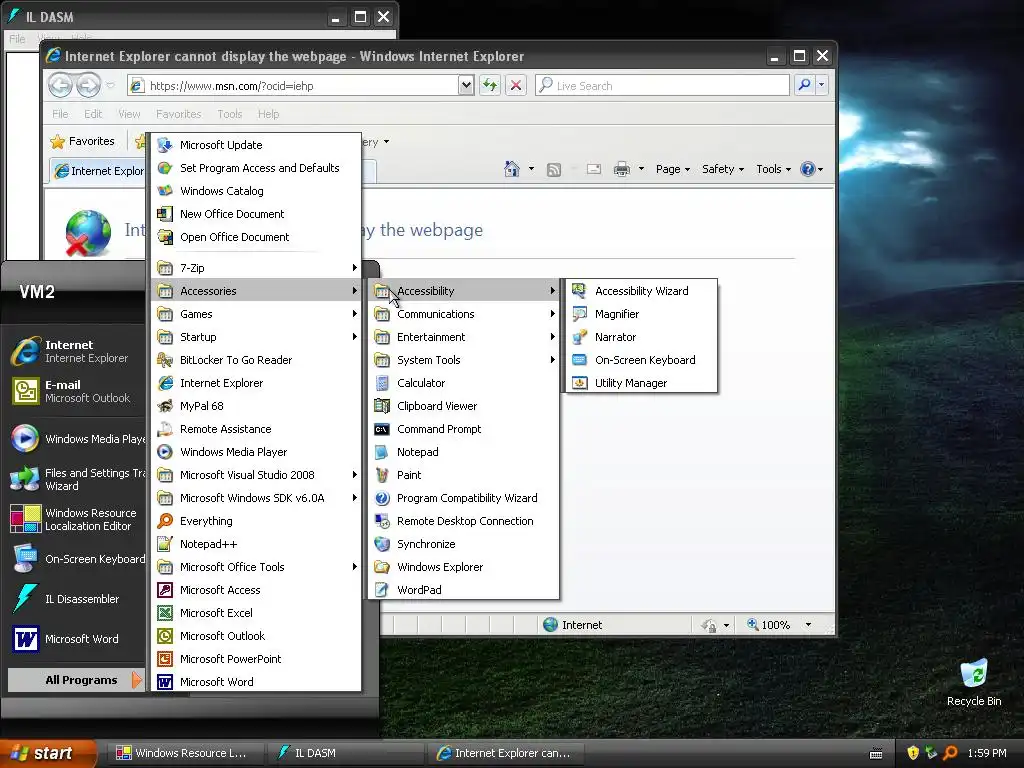Launch WordPad from Accessories menu
The width and height of the screenshot is (1024, 768).
click(x=464, y=590)
